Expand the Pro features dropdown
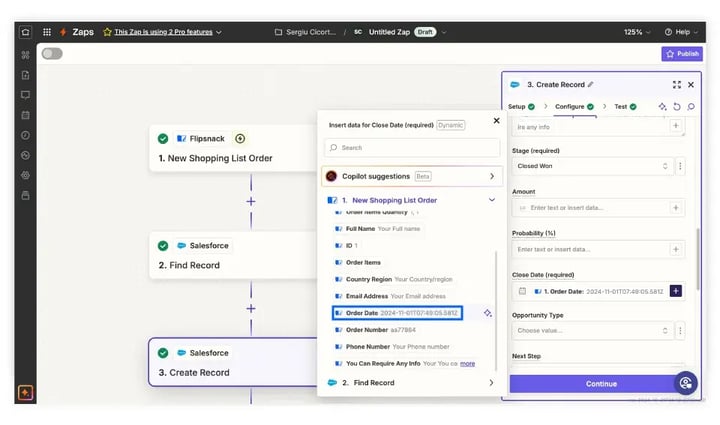The height and width of the screenshot is (425, 720). [219, 32]
